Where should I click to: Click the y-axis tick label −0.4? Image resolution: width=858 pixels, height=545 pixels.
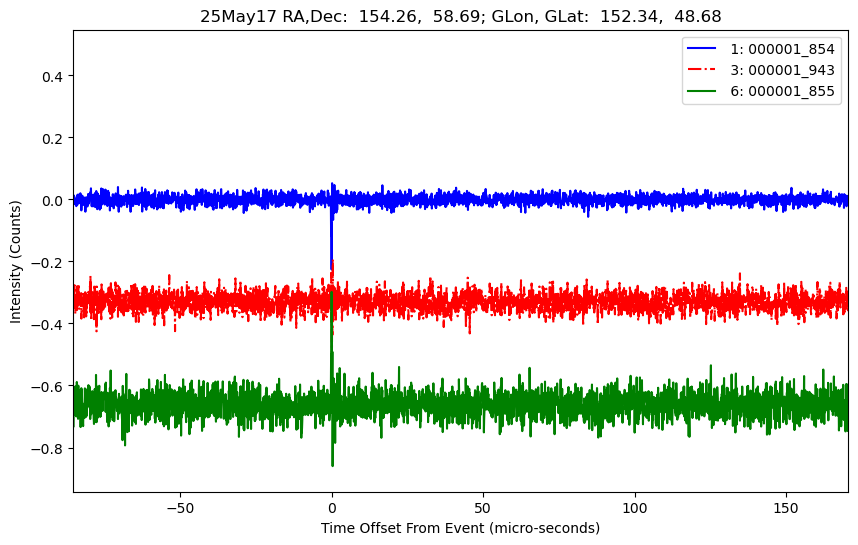[x=49, y=324]
